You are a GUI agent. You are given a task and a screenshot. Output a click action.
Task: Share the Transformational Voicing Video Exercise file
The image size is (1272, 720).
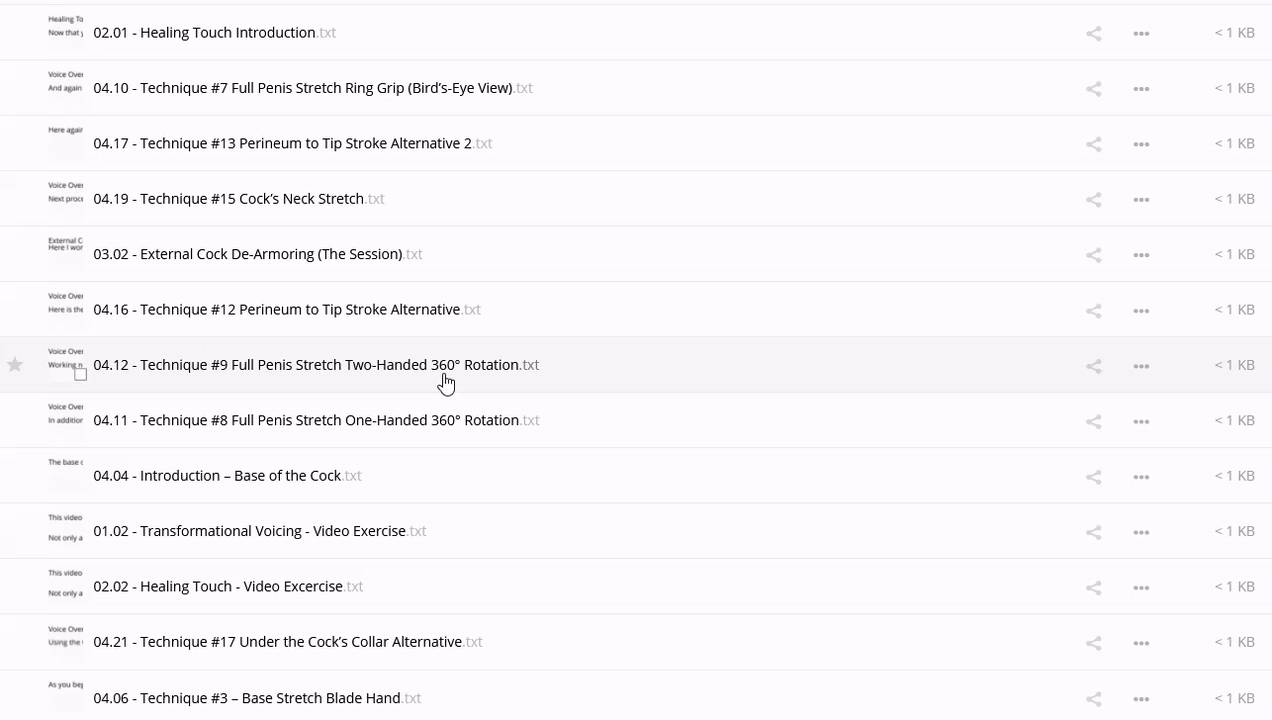[x=1093, y=532]
